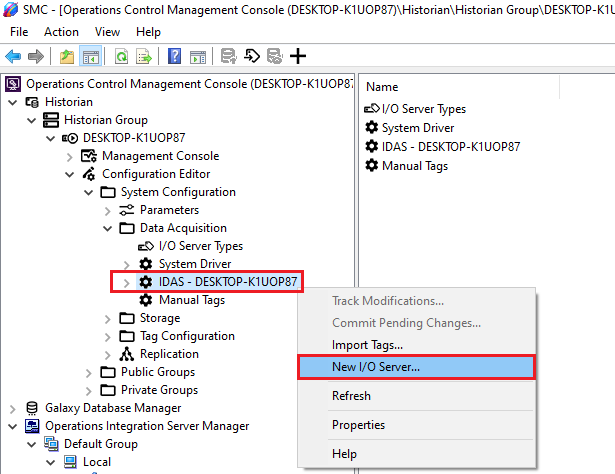Go back with the blue arrow
The width and height of the screenshot is (615, 474).
tap(13, 56)
